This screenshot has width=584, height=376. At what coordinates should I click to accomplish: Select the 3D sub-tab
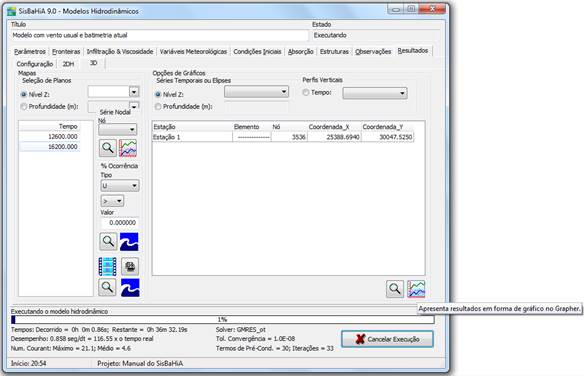tap(93, 63)
